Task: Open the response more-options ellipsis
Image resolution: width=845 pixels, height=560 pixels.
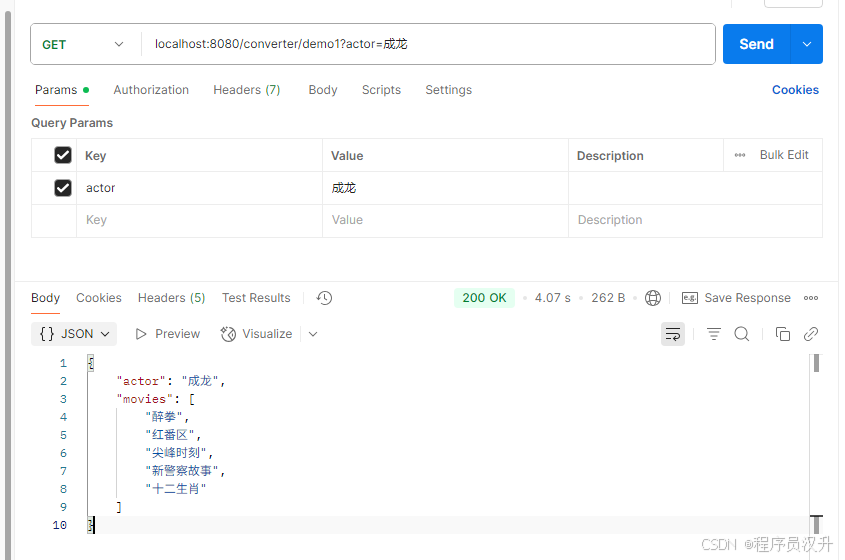Action: (x=811, y=298)
